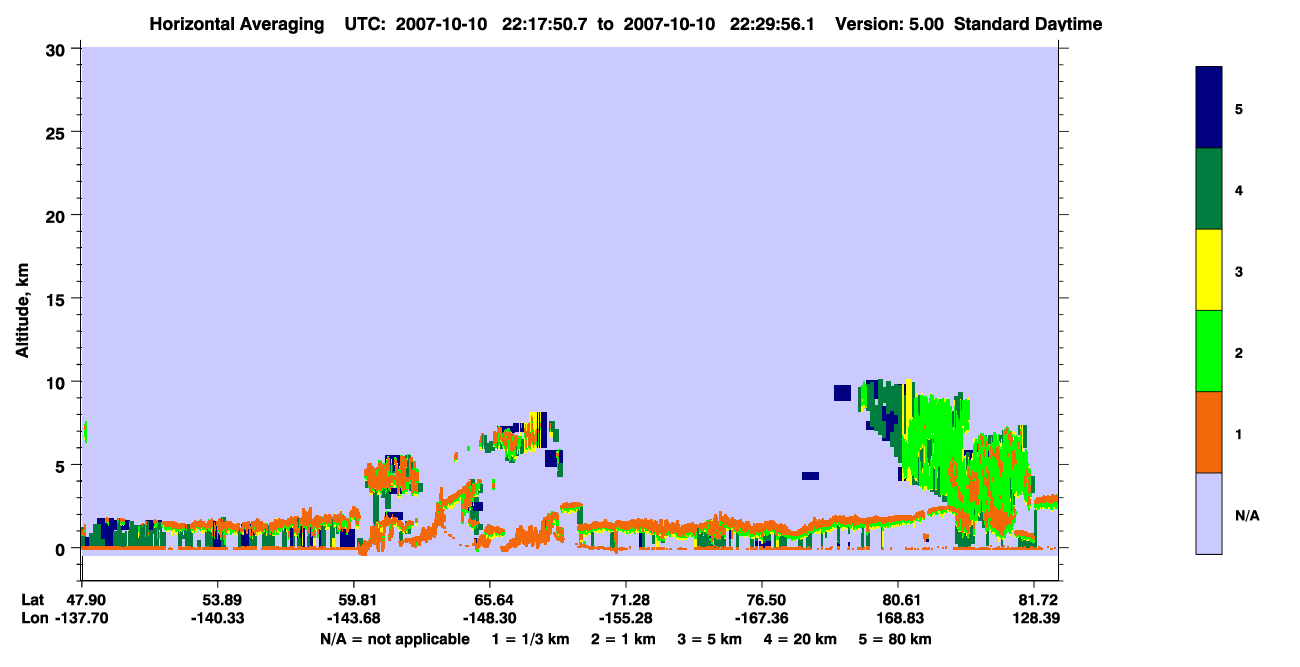Click the latitude value 76.50
Screen dimensions: 1300x667
(763, 600)
